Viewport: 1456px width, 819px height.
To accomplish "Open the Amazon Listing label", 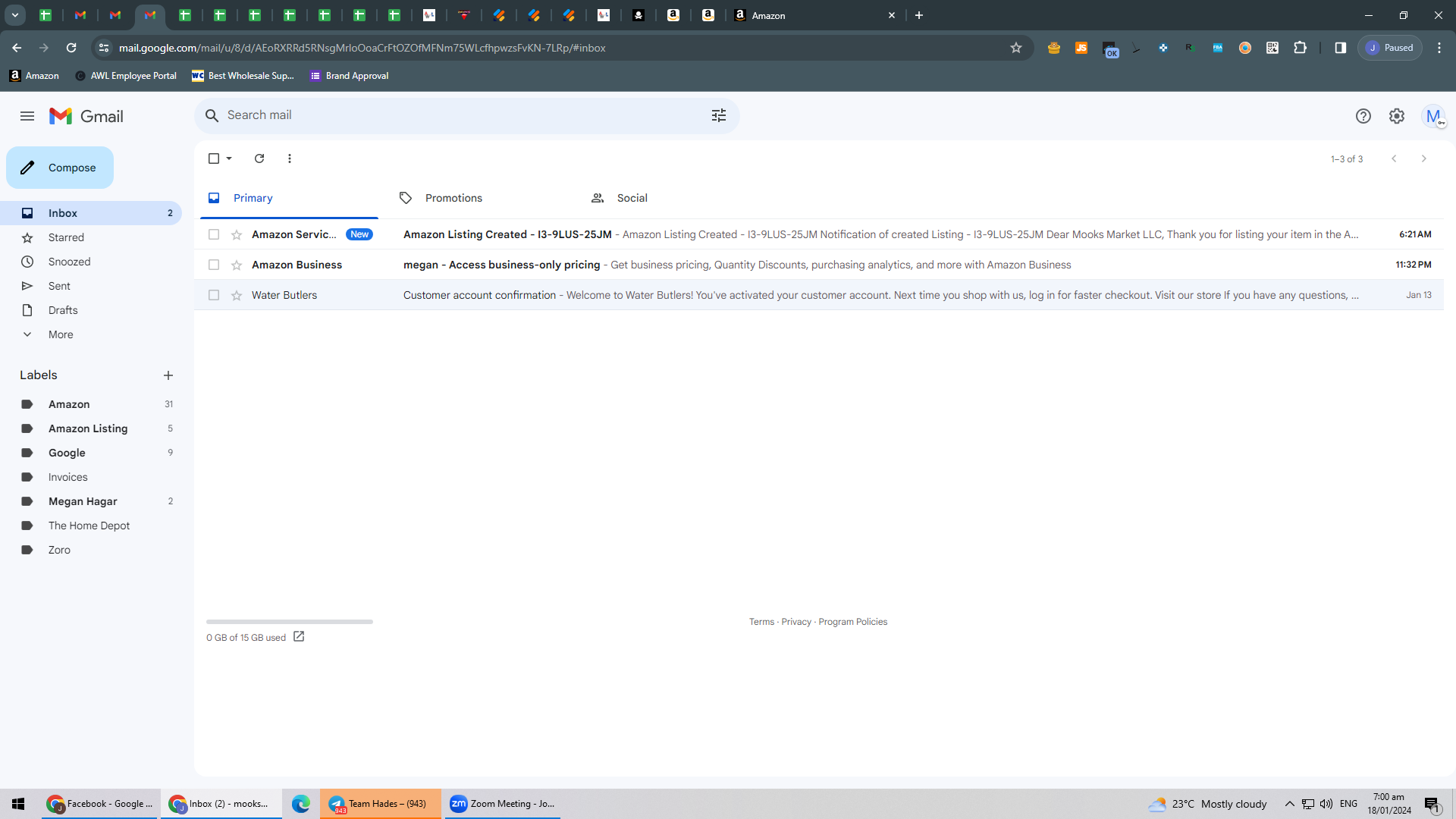I will tap(91, 428).
